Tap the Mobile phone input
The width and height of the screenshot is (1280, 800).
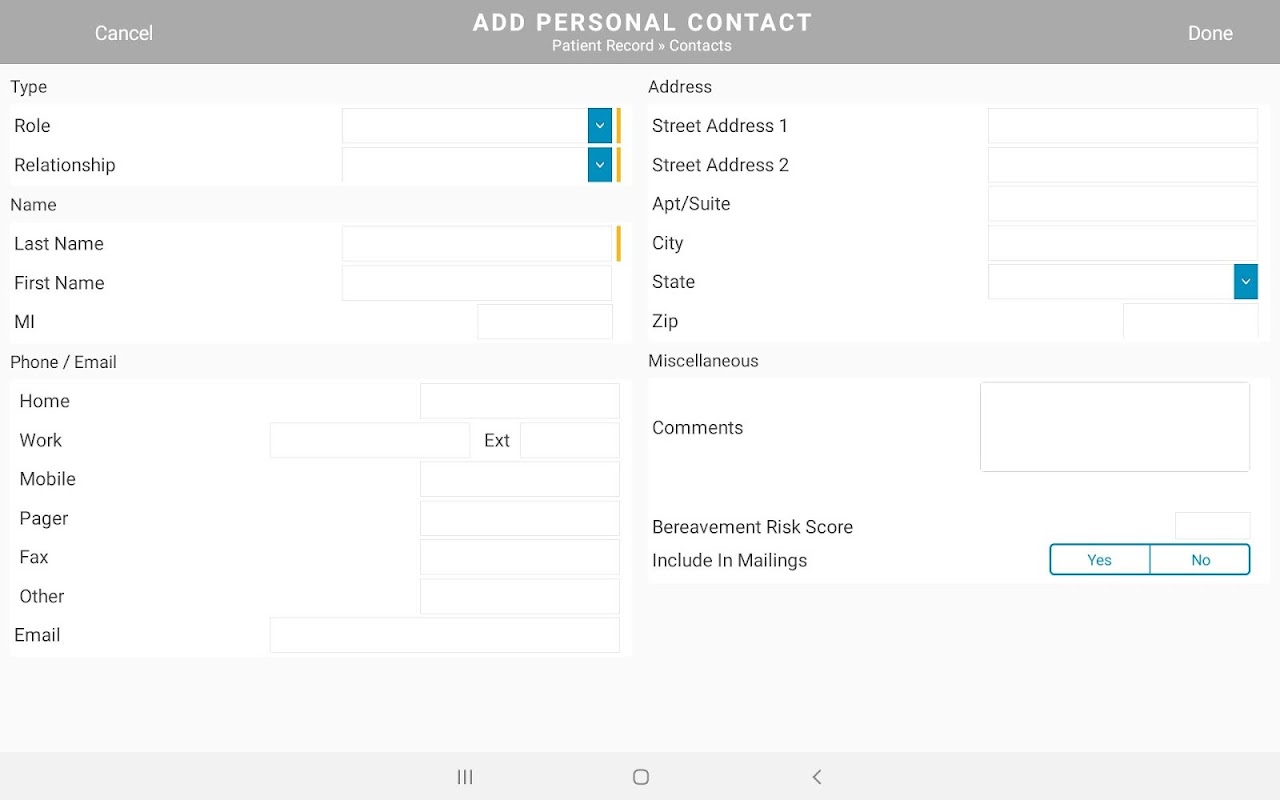(x=519, y=479)
